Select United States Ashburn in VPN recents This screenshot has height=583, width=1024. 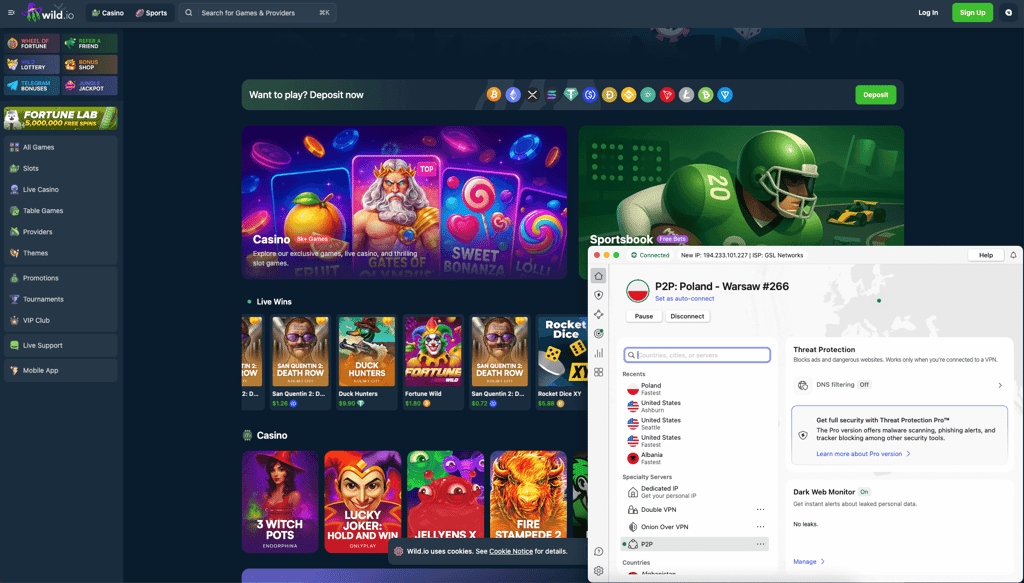click(696, 406)
